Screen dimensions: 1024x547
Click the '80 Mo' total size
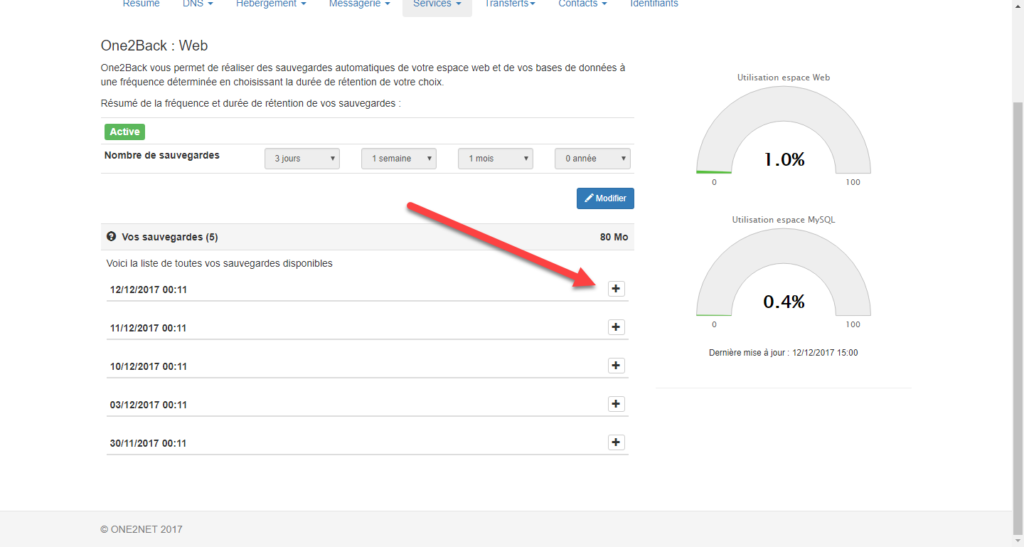click(x=614, y=237)
